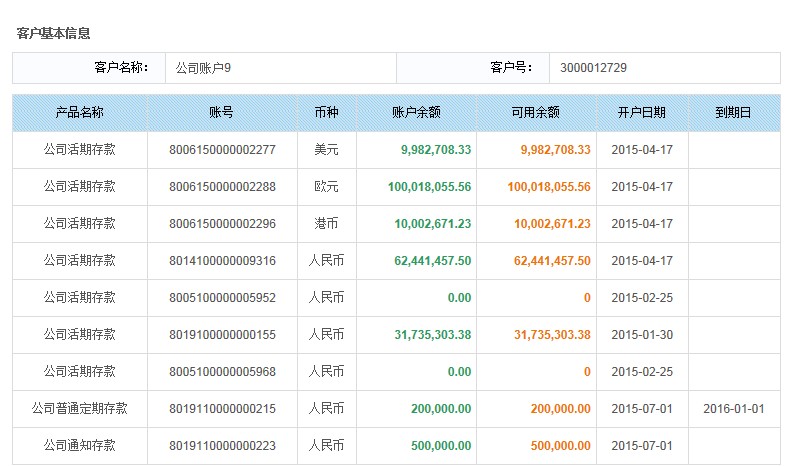Click orange available balance 62,441,457.50
Viewport: 786px width, 466px height.
point(552,261)
